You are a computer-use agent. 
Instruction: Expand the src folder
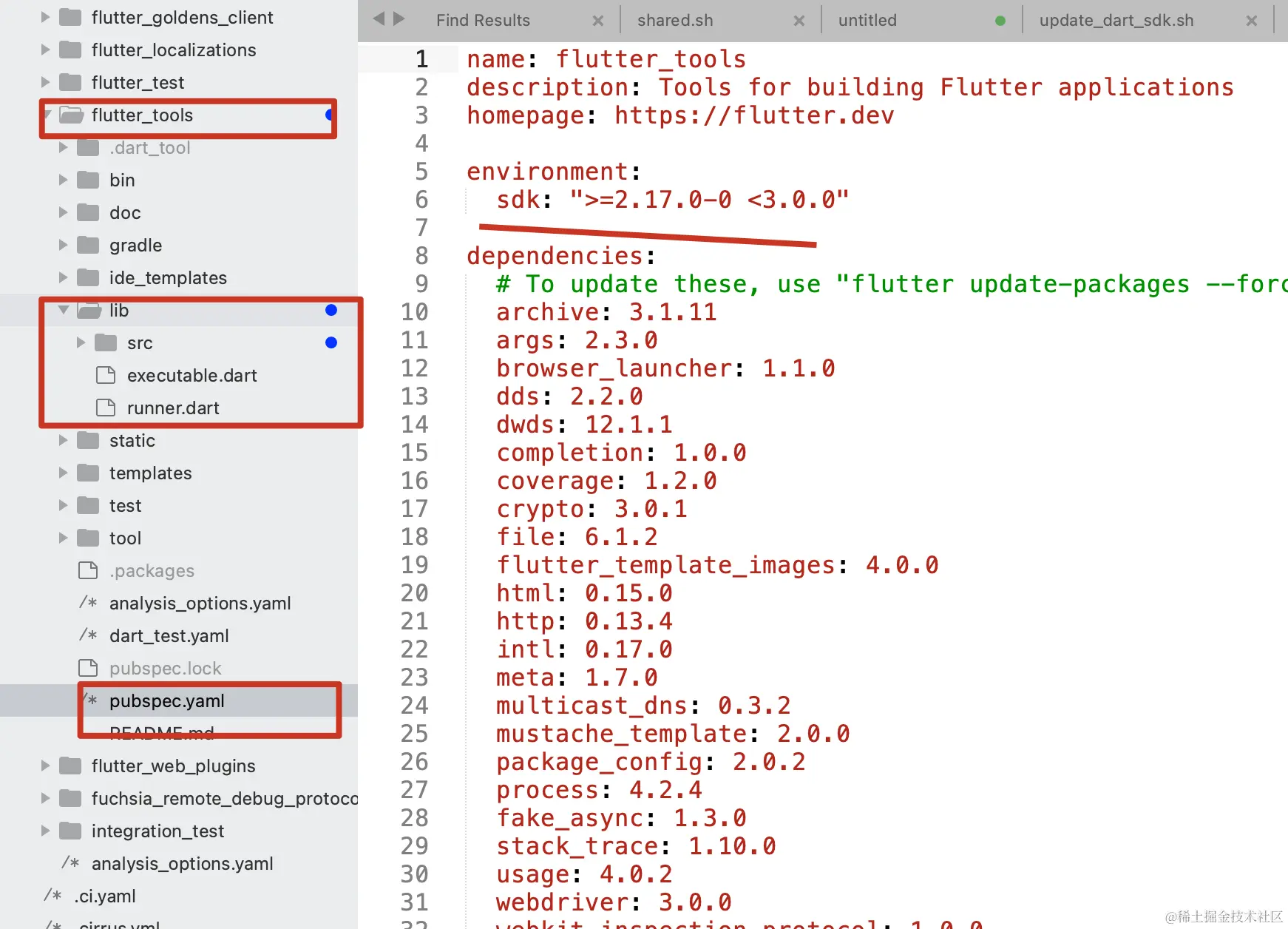tap(81, 342)
